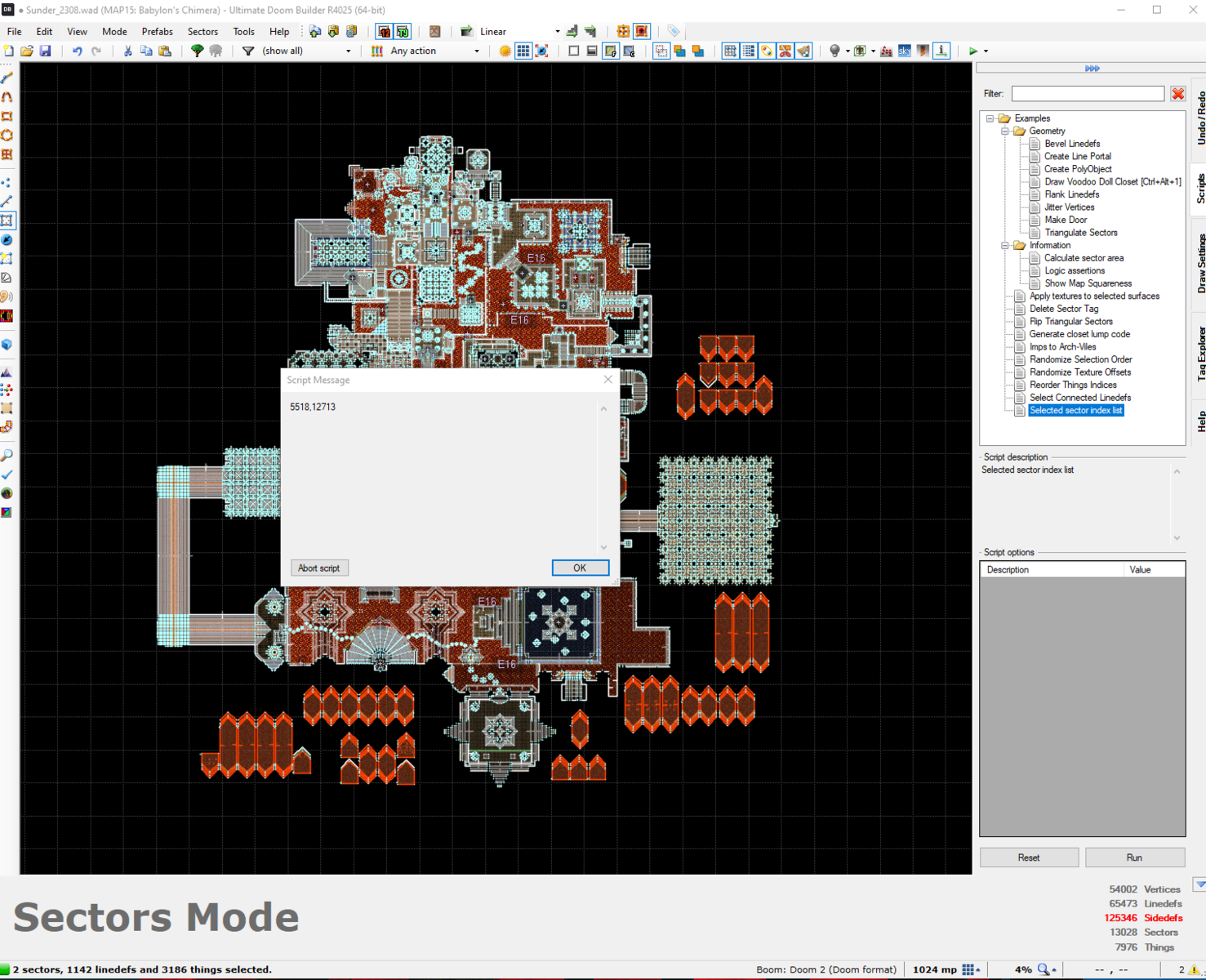Click zoom magnifier in status bar
Screen dimensions: 1206x980
click(1044, 969)
